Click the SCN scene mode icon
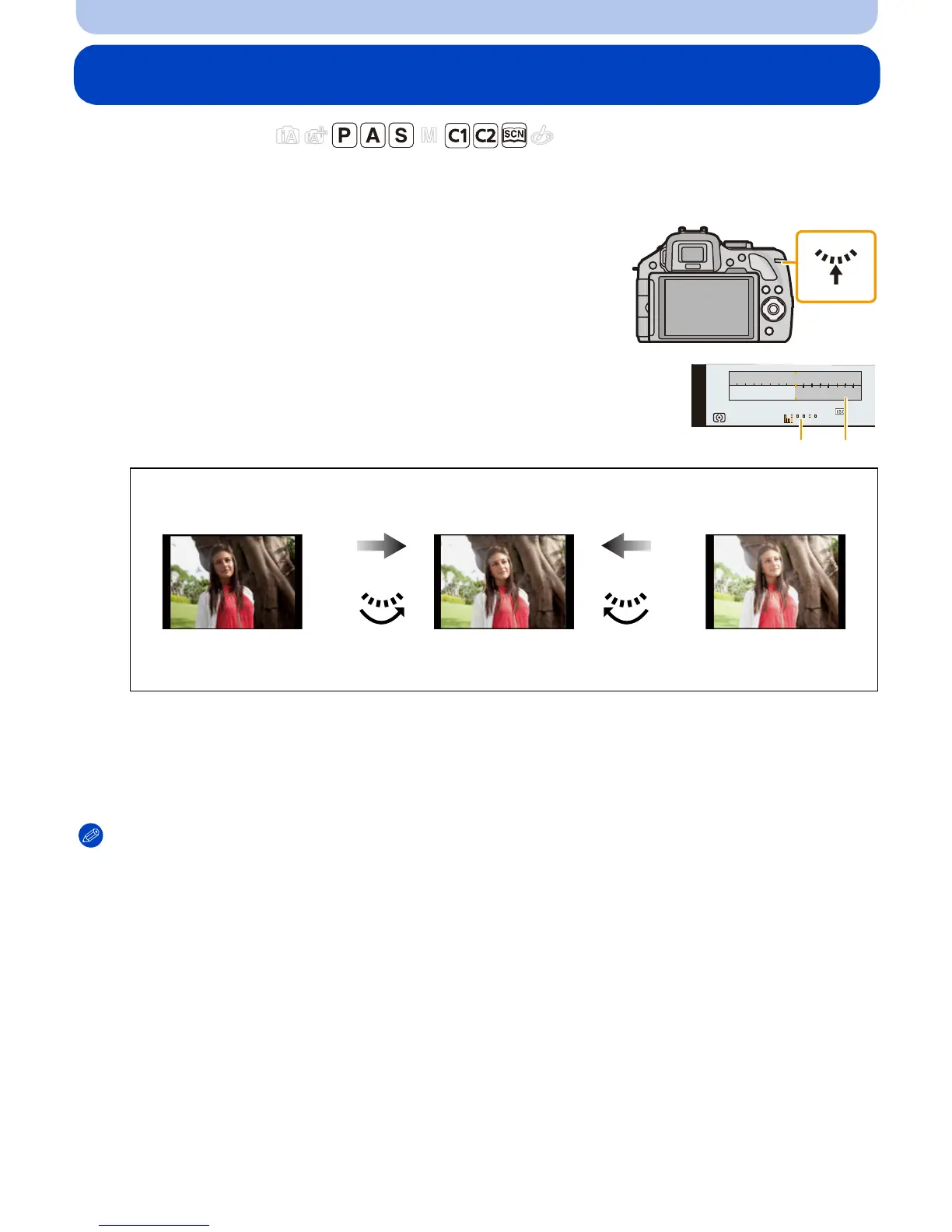Screen dimensions: 952x1232 (514, 135)
